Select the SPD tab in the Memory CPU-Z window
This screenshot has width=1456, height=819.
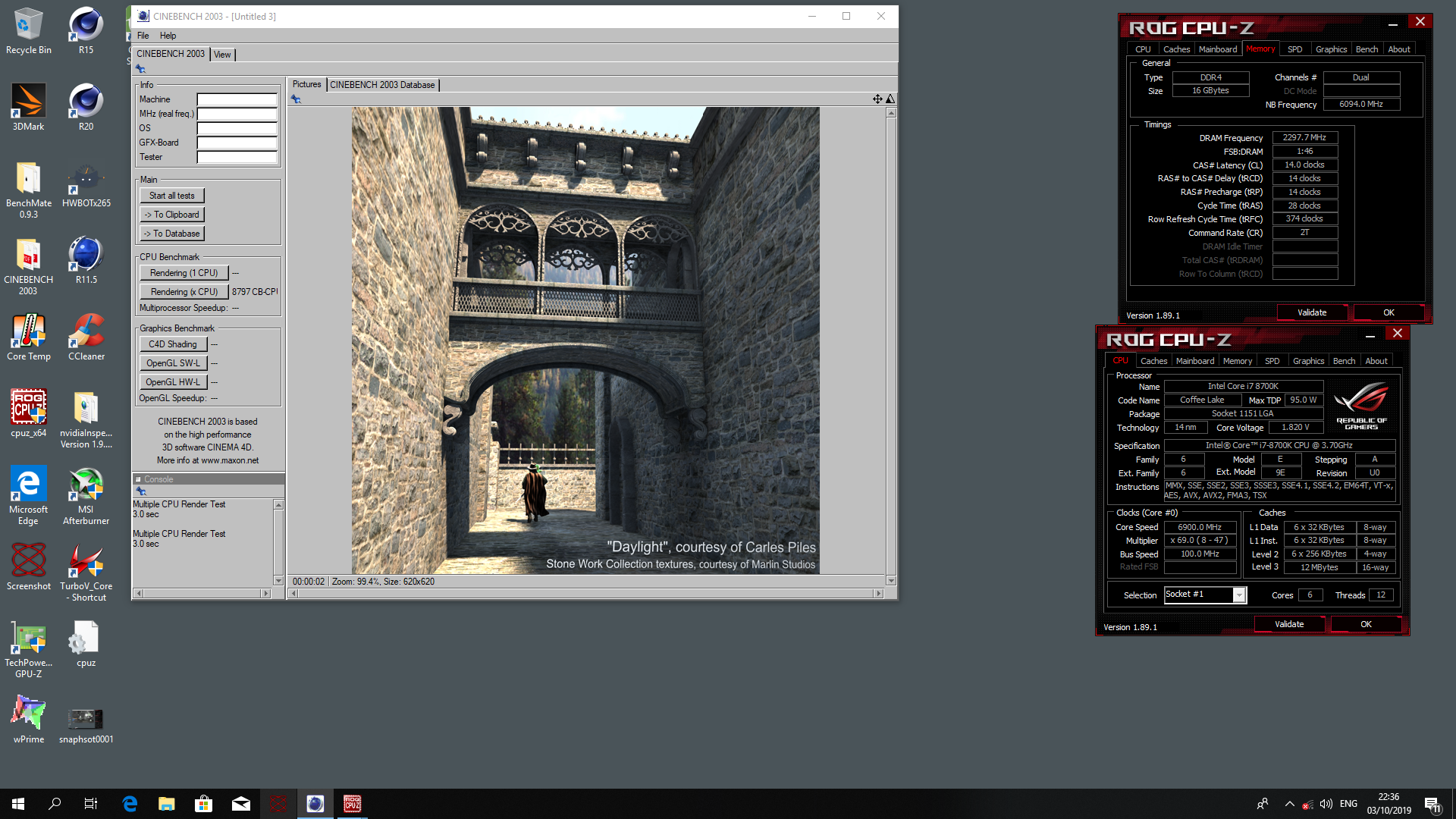coord(1294,49)
